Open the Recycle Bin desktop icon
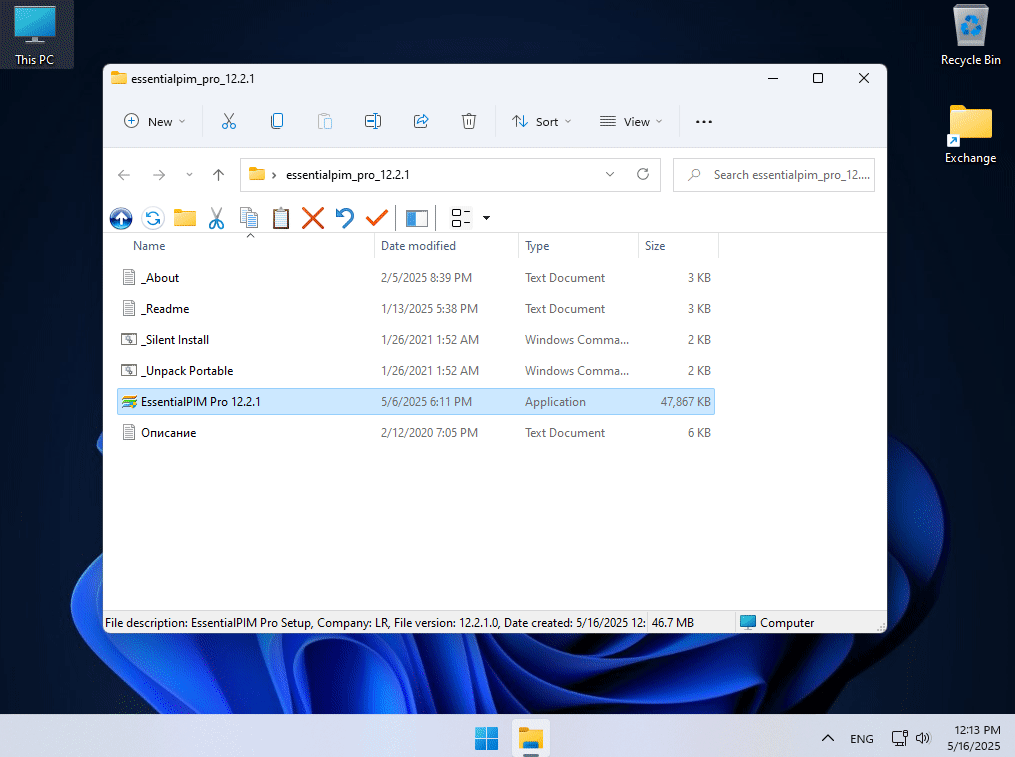Screen dimensions: 1015x757 (970, 35)
